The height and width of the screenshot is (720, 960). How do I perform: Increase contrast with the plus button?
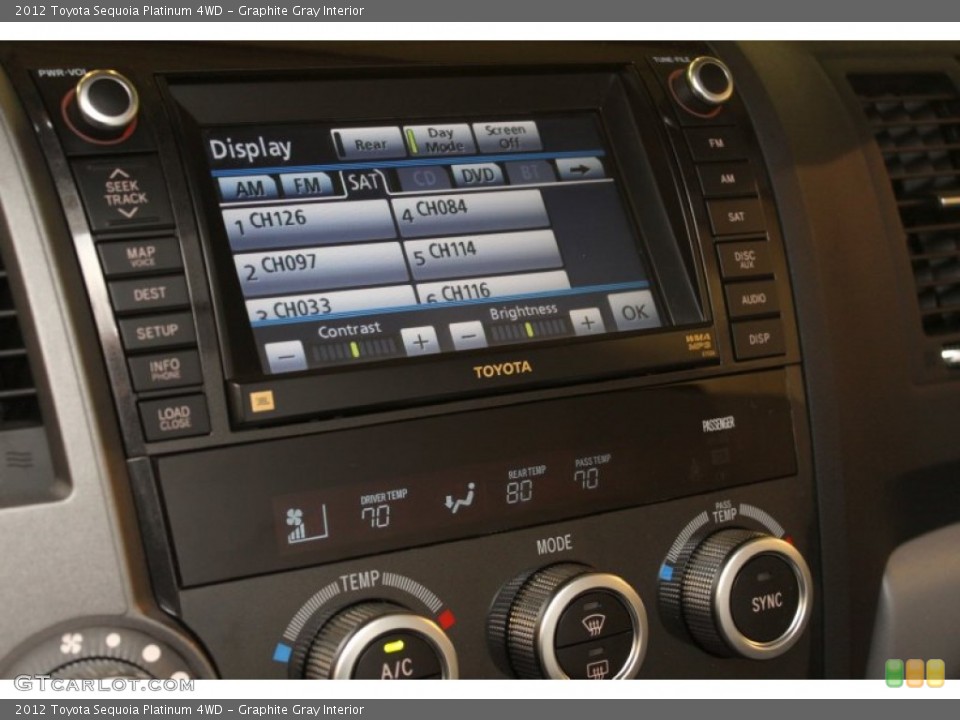coord(420,342)
